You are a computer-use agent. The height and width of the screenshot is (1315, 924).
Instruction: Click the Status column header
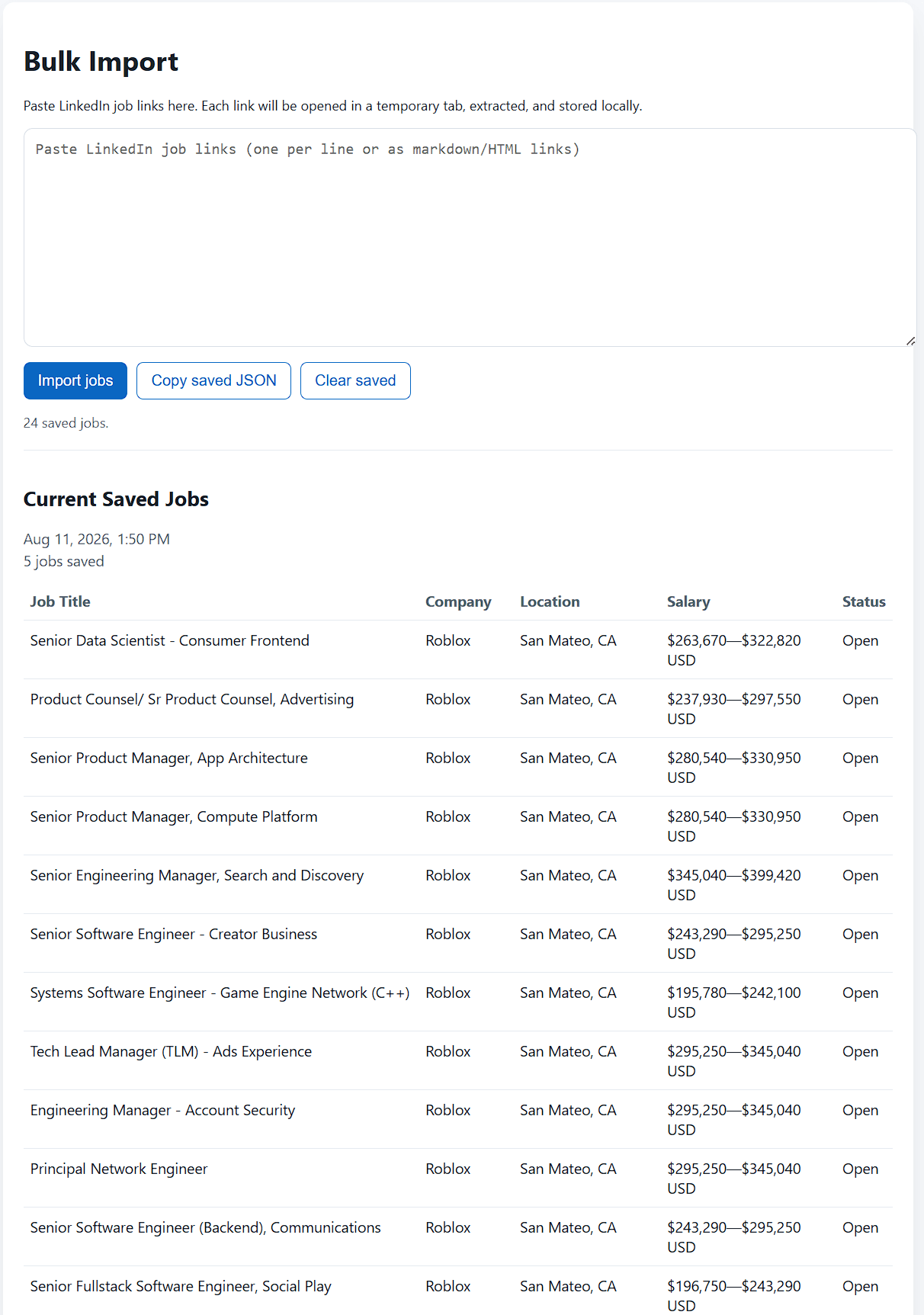pos(864,601)
